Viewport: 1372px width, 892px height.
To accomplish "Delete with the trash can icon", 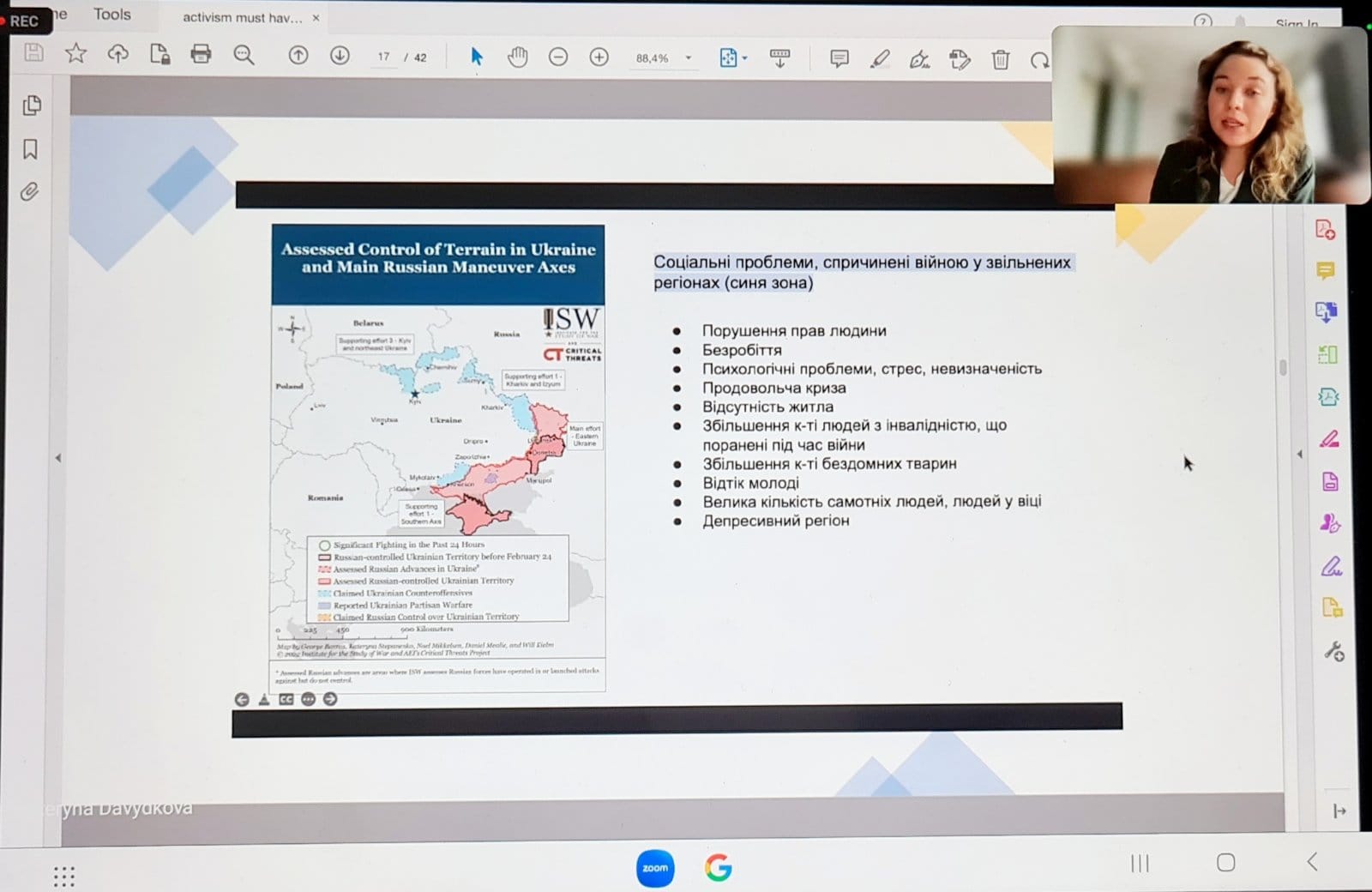I will pyautogui.click(x=1000, y=59).
